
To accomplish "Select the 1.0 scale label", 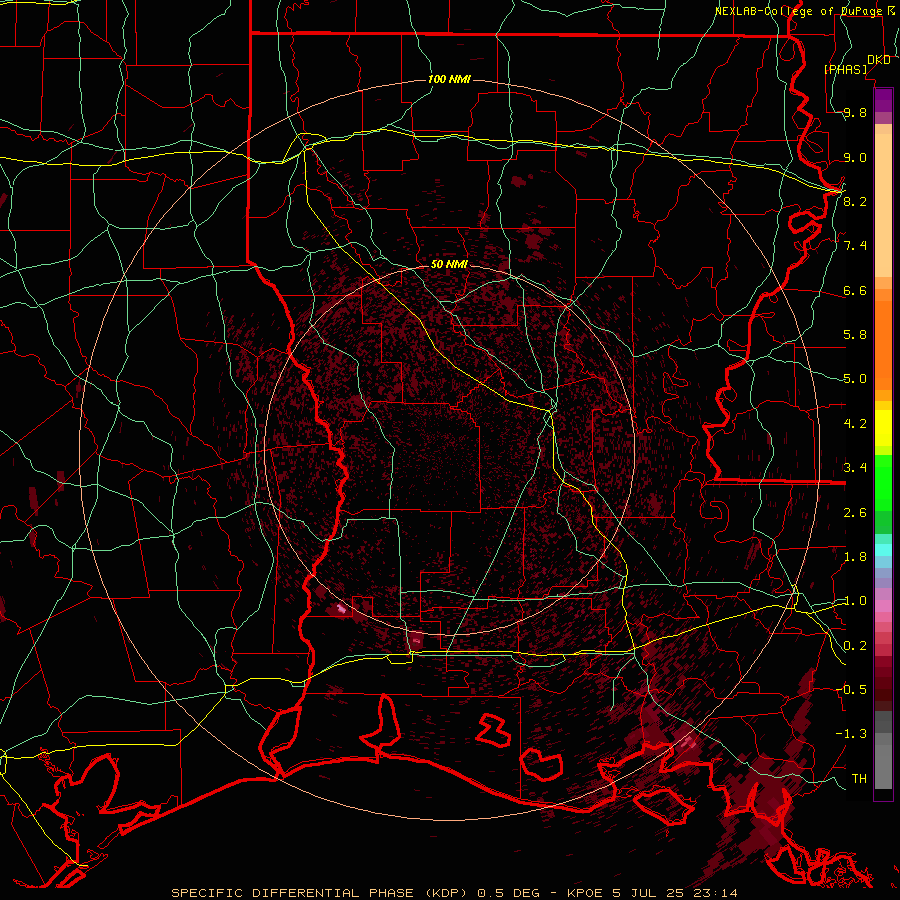I will [855, 601].
